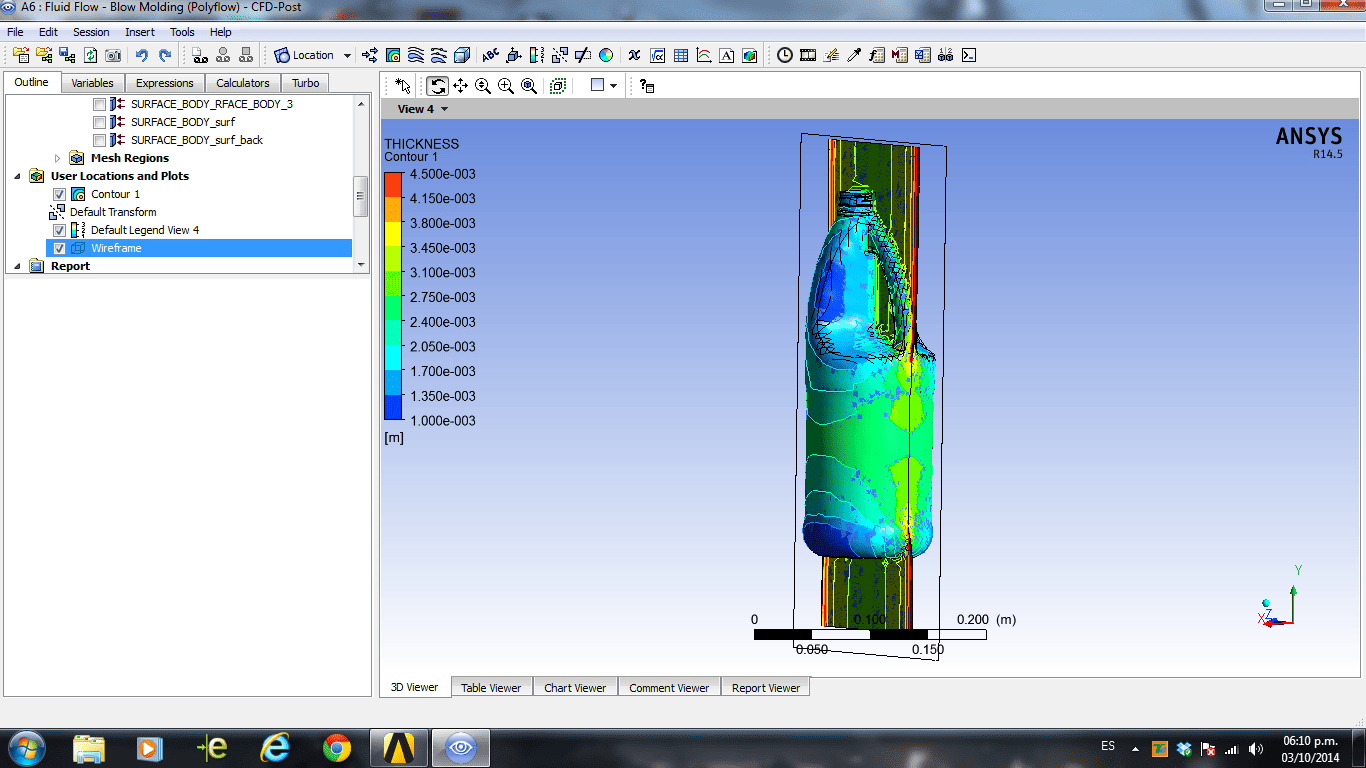Toggle the Wireframe visibility checkbox
Screen dimensions: 1366x768
(x=60, y=248)
